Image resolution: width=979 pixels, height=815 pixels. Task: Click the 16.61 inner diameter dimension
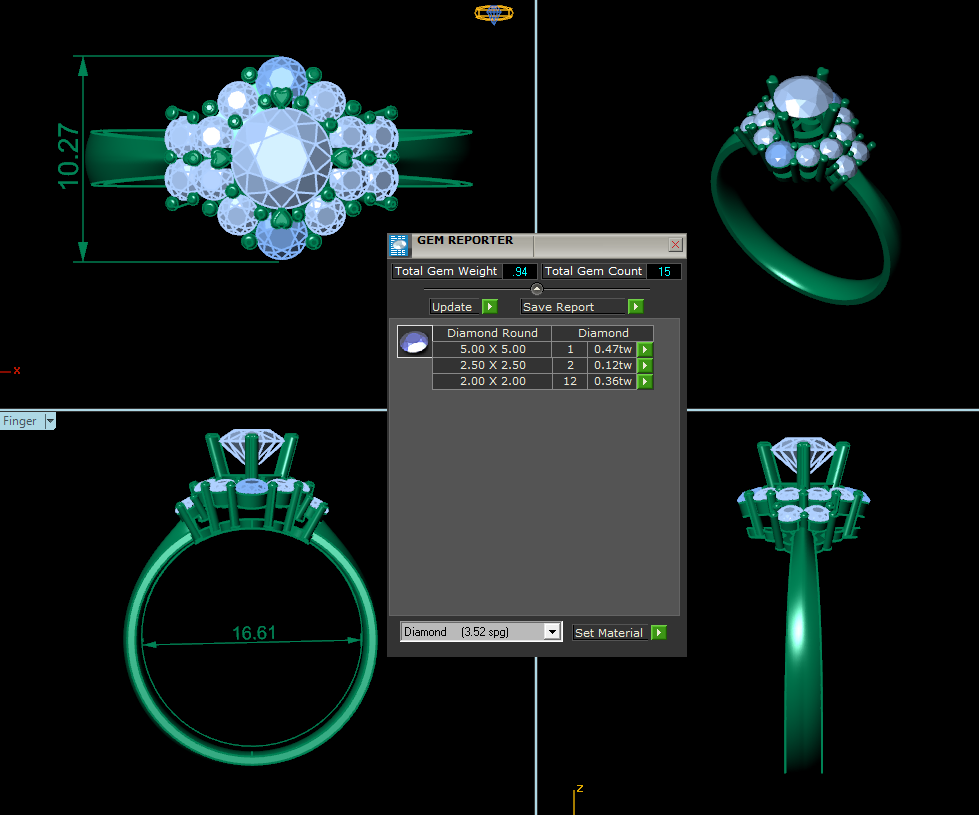[254, 633]
